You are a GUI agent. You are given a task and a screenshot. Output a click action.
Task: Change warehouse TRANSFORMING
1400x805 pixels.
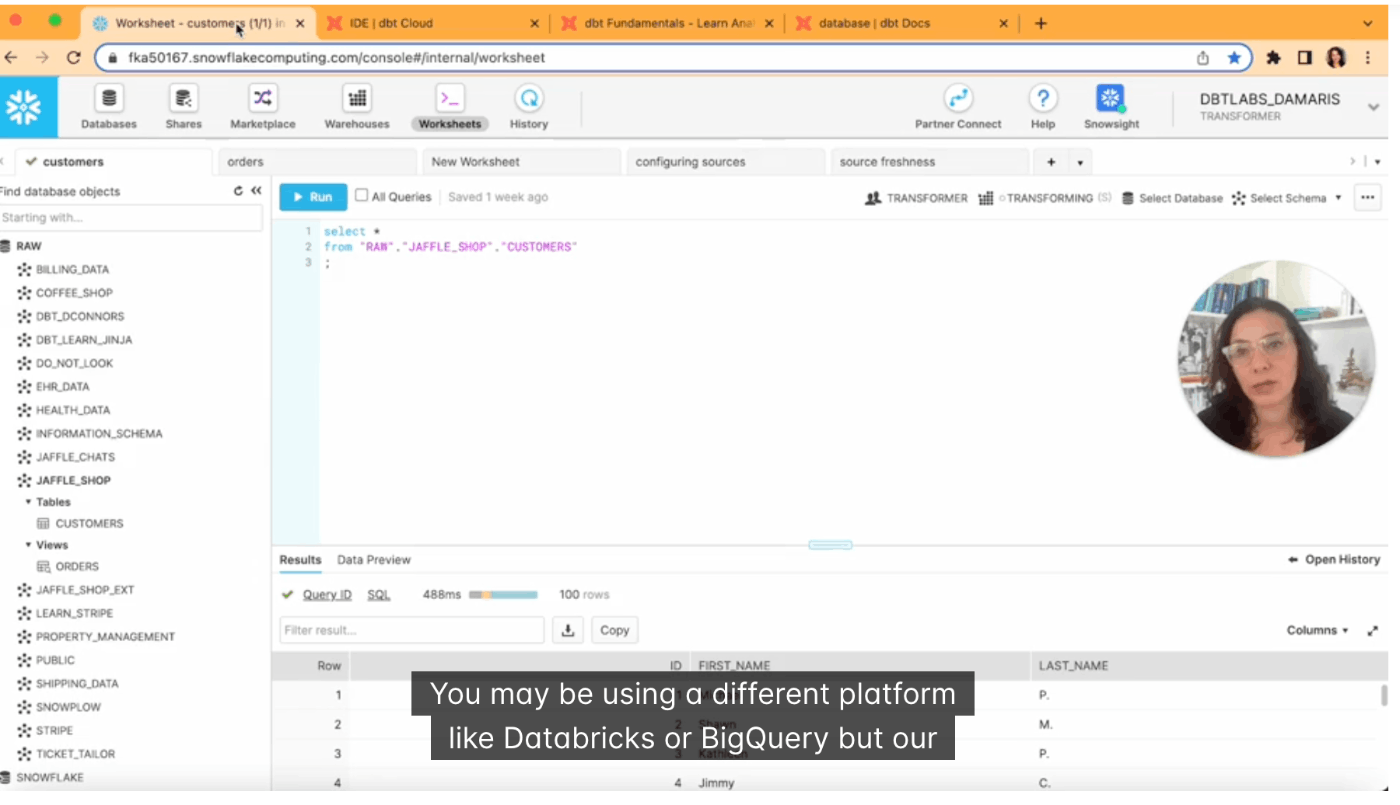click(x=1045, y=198)
